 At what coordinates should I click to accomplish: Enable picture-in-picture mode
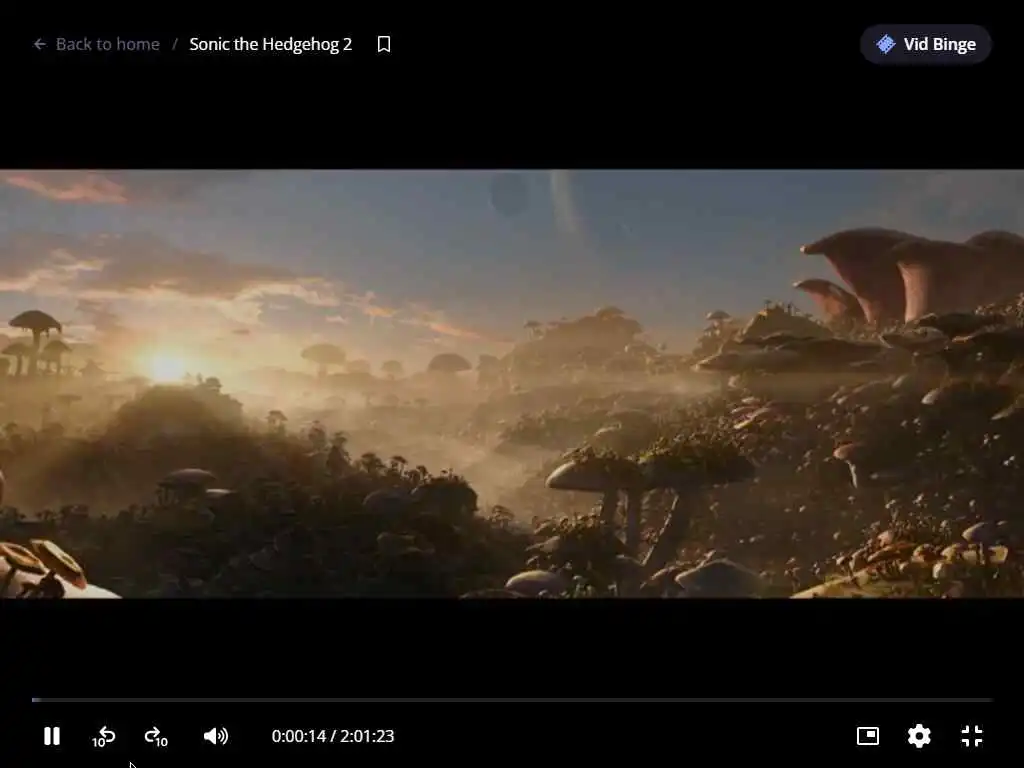tap(867, 736)
